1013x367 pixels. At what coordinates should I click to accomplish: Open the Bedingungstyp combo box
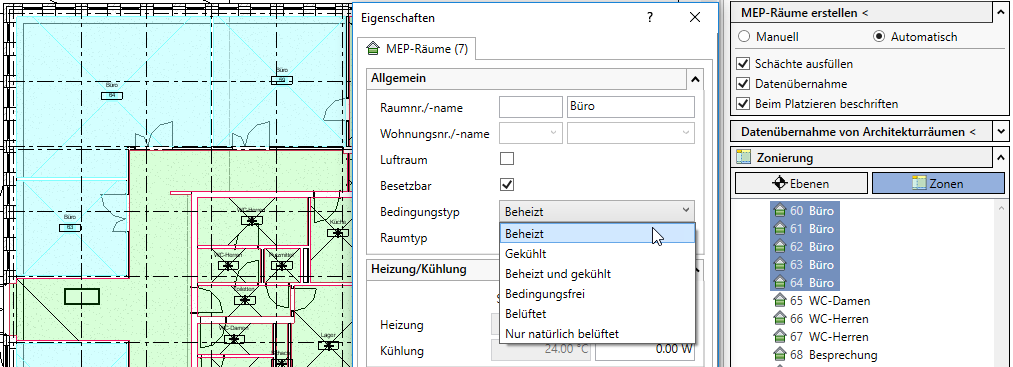(x=597, y=211)
